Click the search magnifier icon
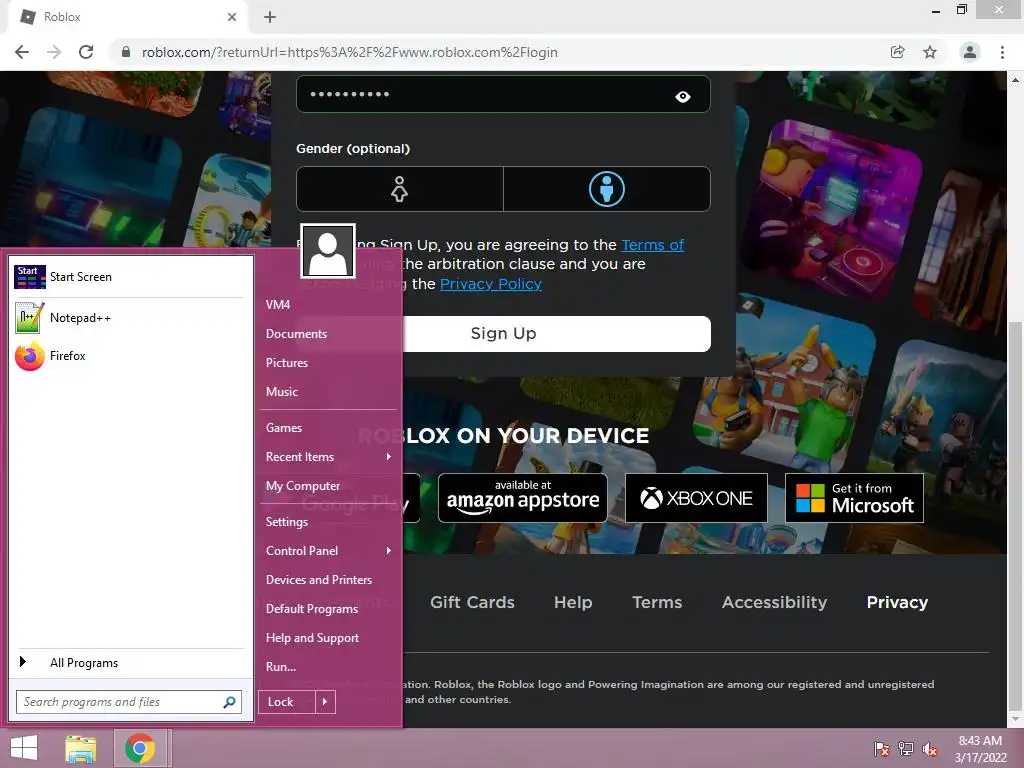Screen dimensions: 1024x768 [x=229, y=702]
